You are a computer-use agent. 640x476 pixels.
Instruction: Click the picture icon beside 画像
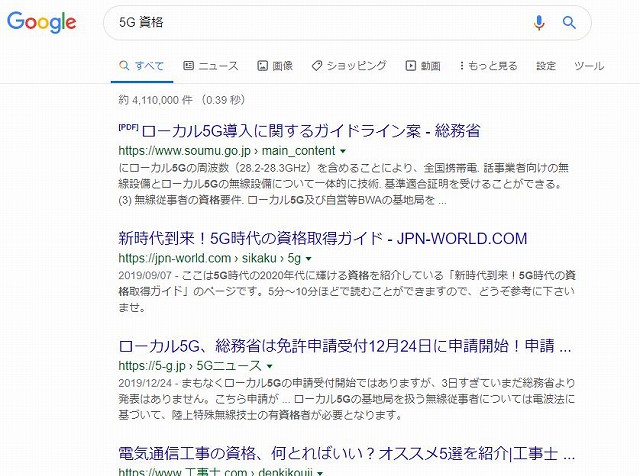(x=262, y=65)
